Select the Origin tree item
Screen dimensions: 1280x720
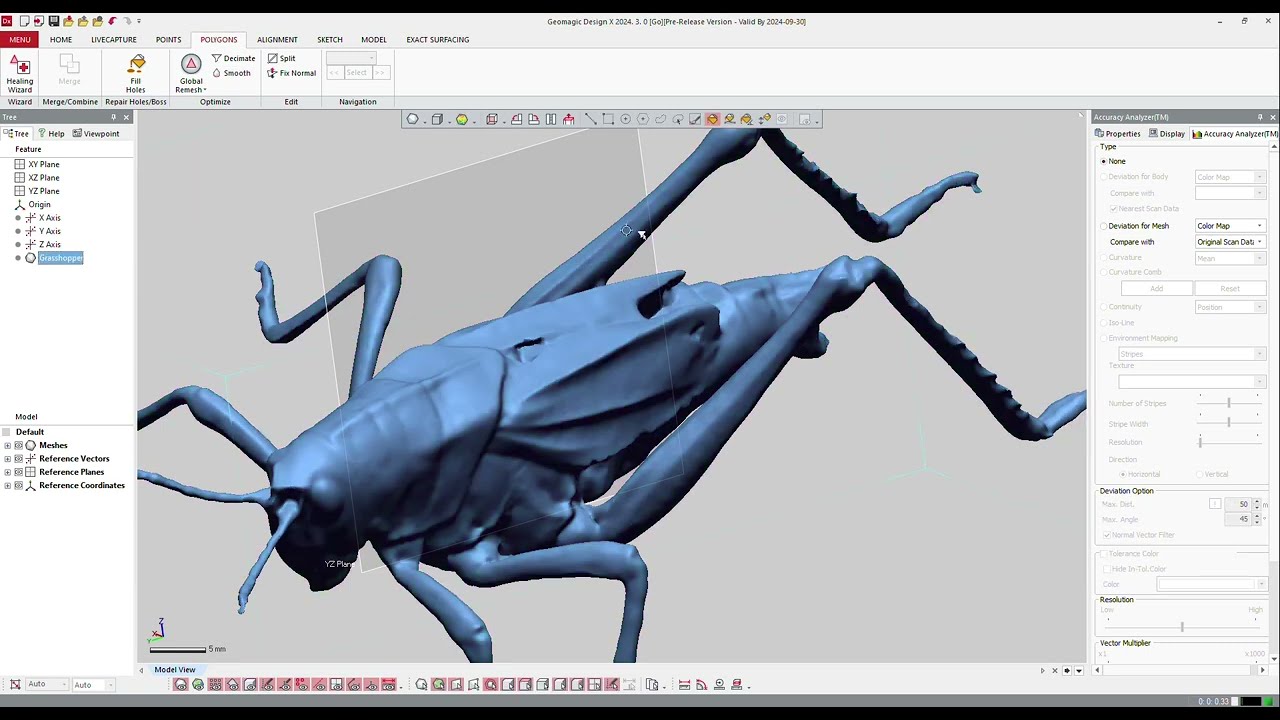tap(39, 204)
